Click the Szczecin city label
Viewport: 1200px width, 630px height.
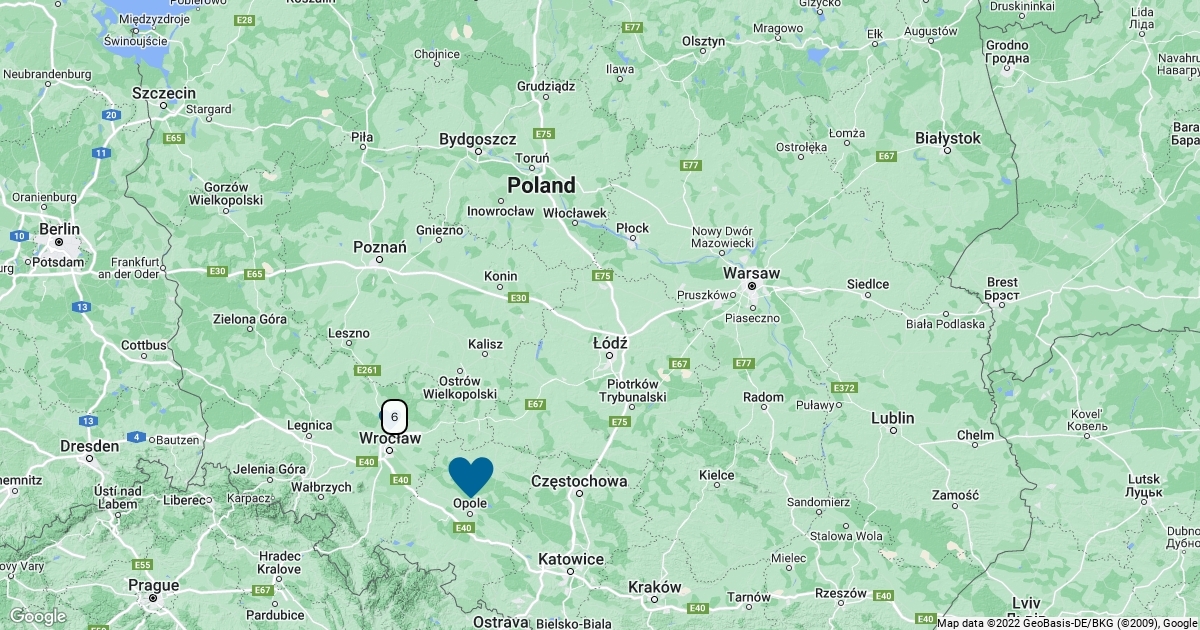click(x=164, y=92)
